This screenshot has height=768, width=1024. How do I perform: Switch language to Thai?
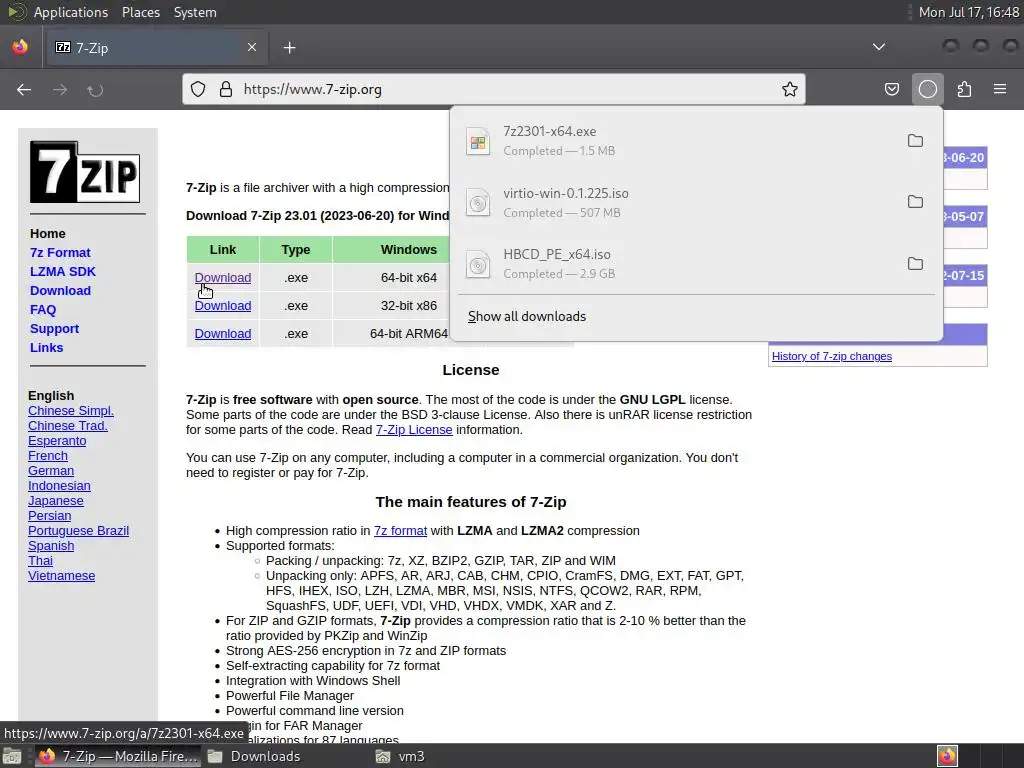click(40, 561)
